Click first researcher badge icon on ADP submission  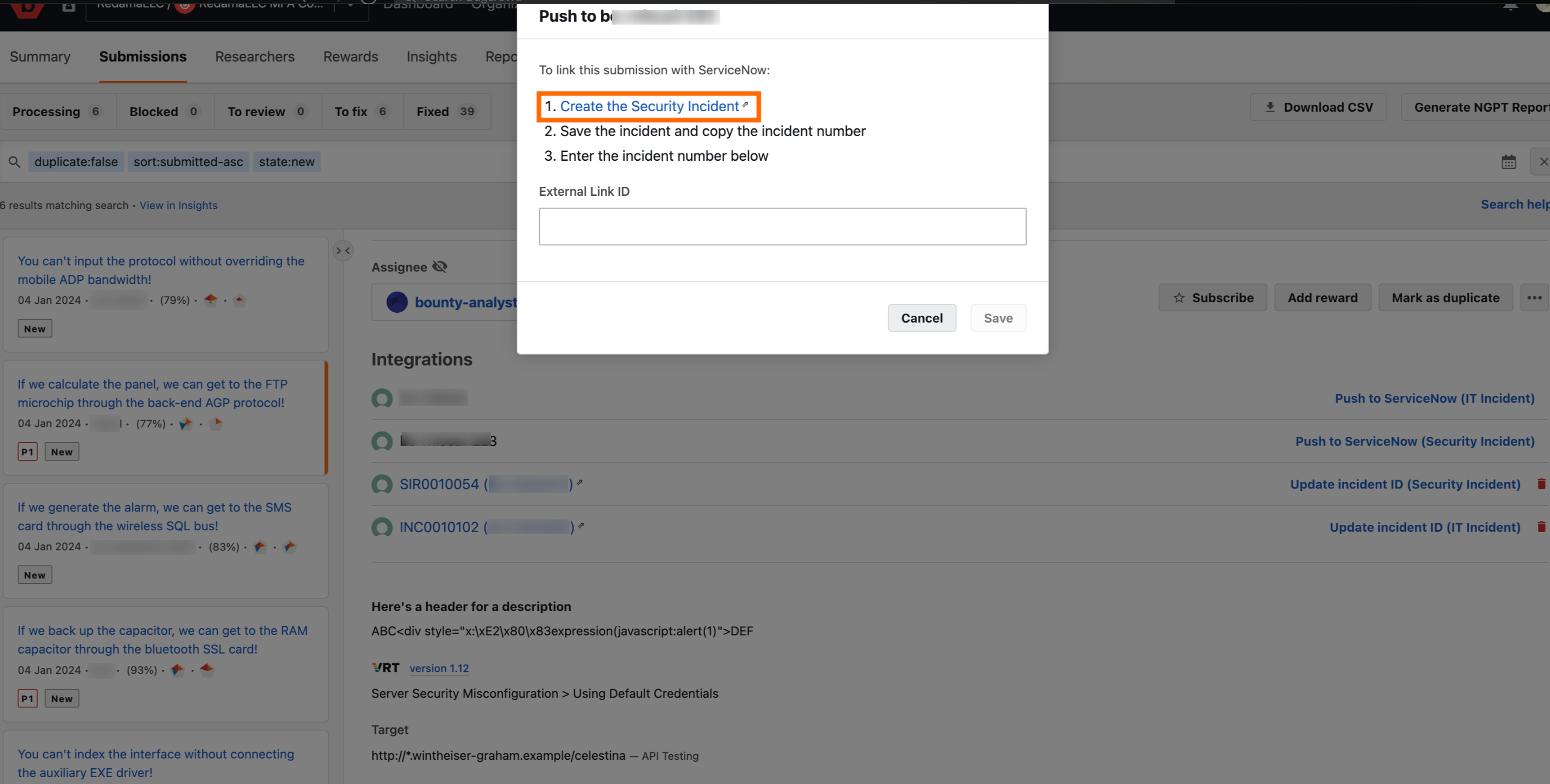[x=211, y=300]
